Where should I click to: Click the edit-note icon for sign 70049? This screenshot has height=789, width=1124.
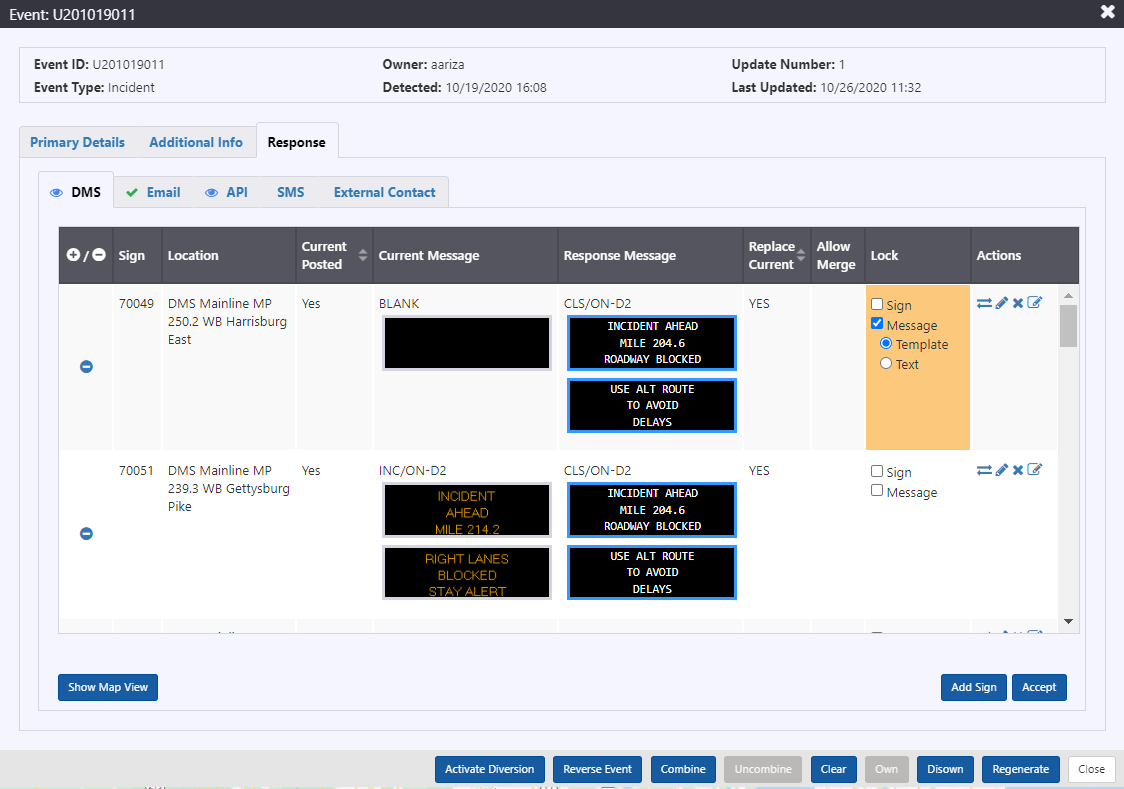[1034, 302]
